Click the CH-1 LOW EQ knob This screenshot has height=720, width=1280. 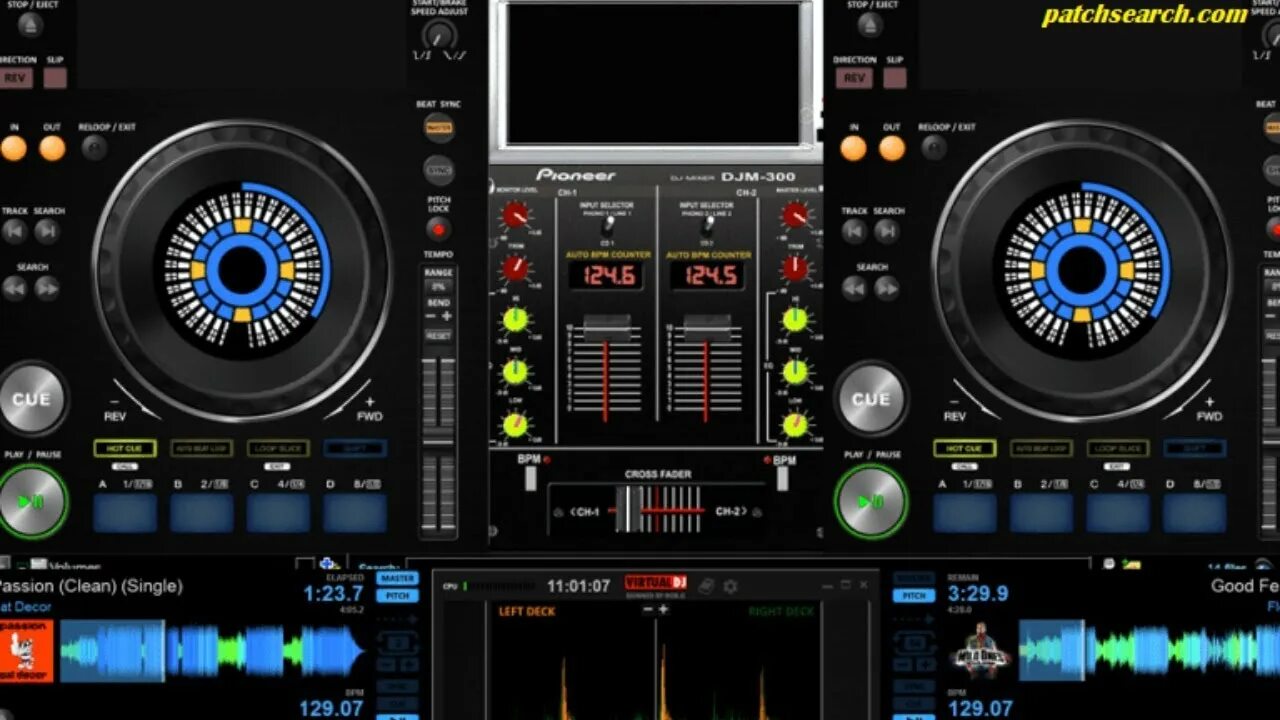[x=515, y=425]
